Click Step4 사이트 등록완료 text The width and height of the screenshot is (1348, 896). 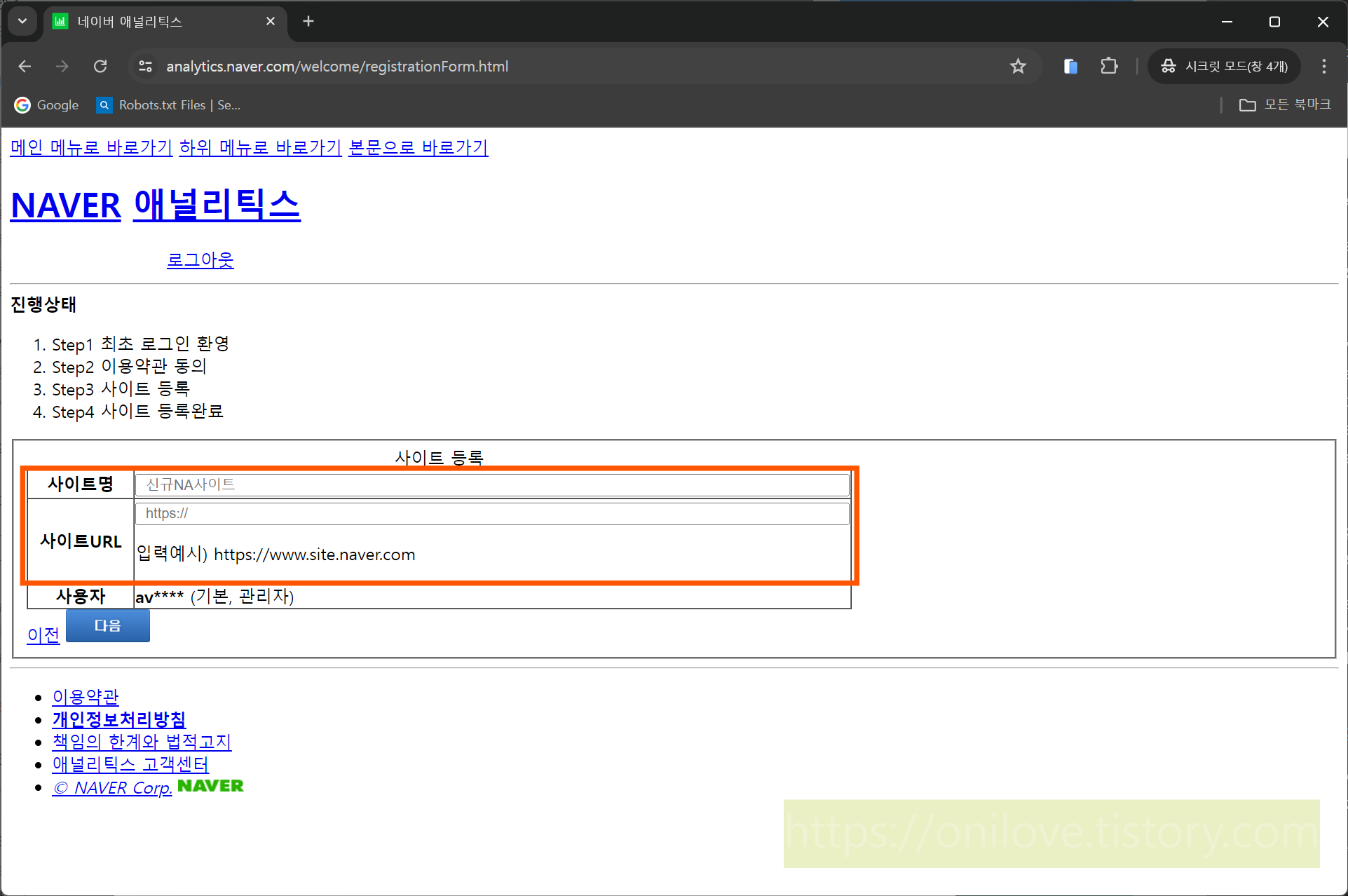pyautogui.click(x=137, y=412)
